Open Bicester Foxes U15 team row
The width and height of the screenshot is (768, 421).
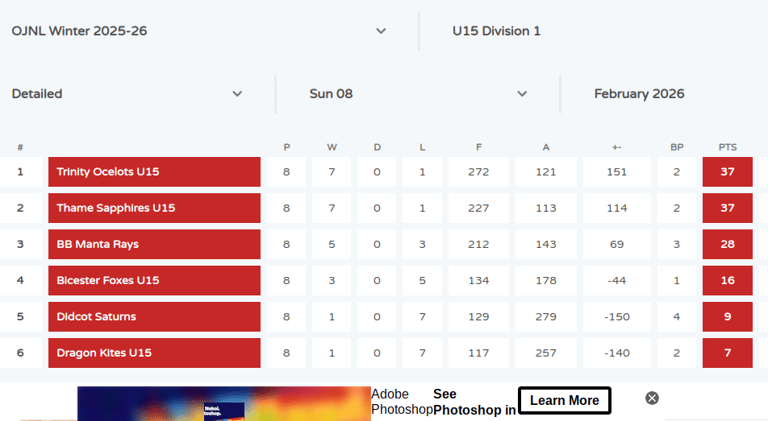(x=154, y=281)
